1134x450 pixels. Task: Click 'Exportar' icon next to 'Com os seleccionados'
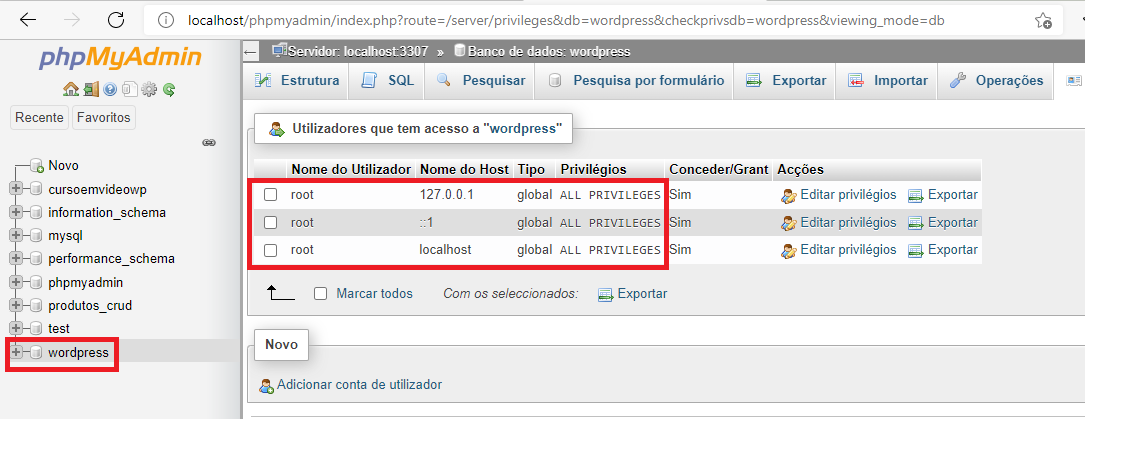605,294
